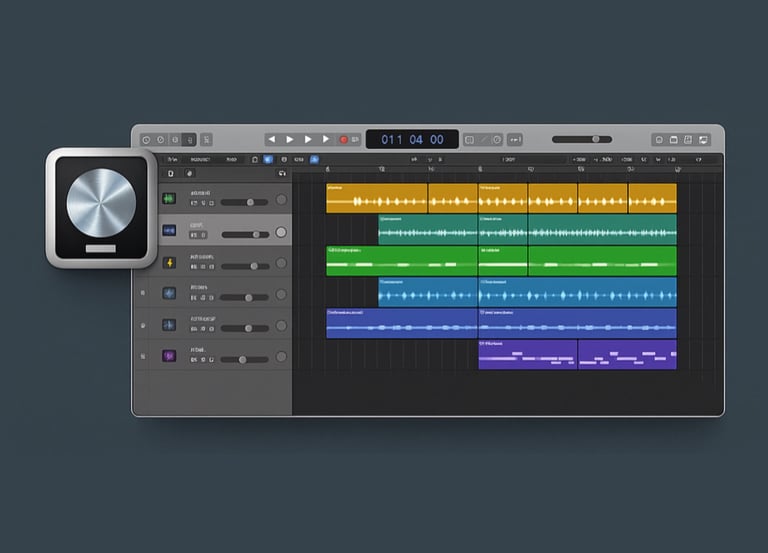Select the first bright green region
Viewport: 768px width, 553px height.
click(402, 261)
